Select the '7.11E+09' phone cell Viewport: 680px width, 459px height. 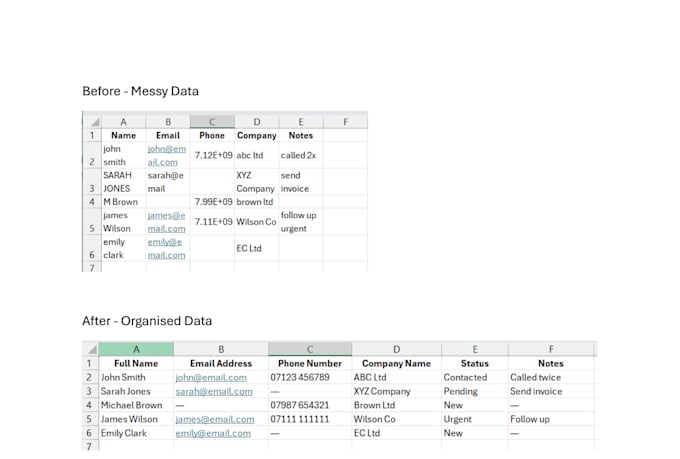coord(212,222)
